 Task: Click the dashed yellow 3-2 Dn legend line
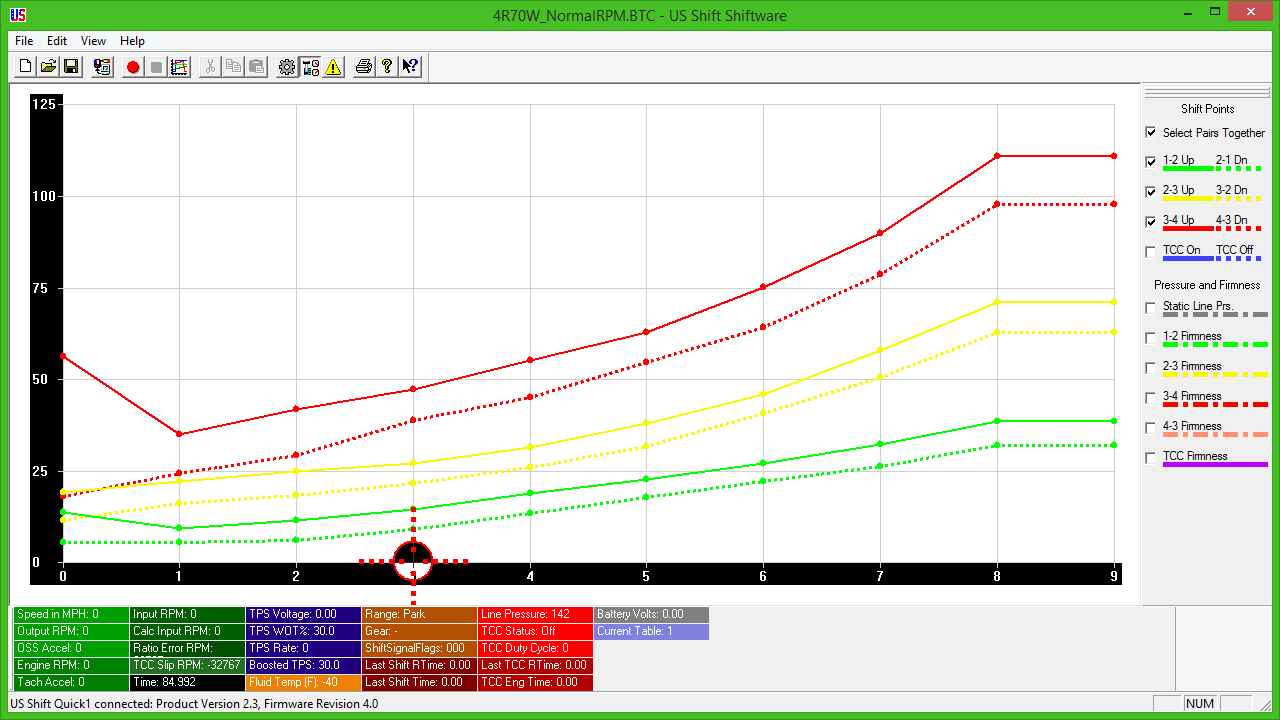1241,199
